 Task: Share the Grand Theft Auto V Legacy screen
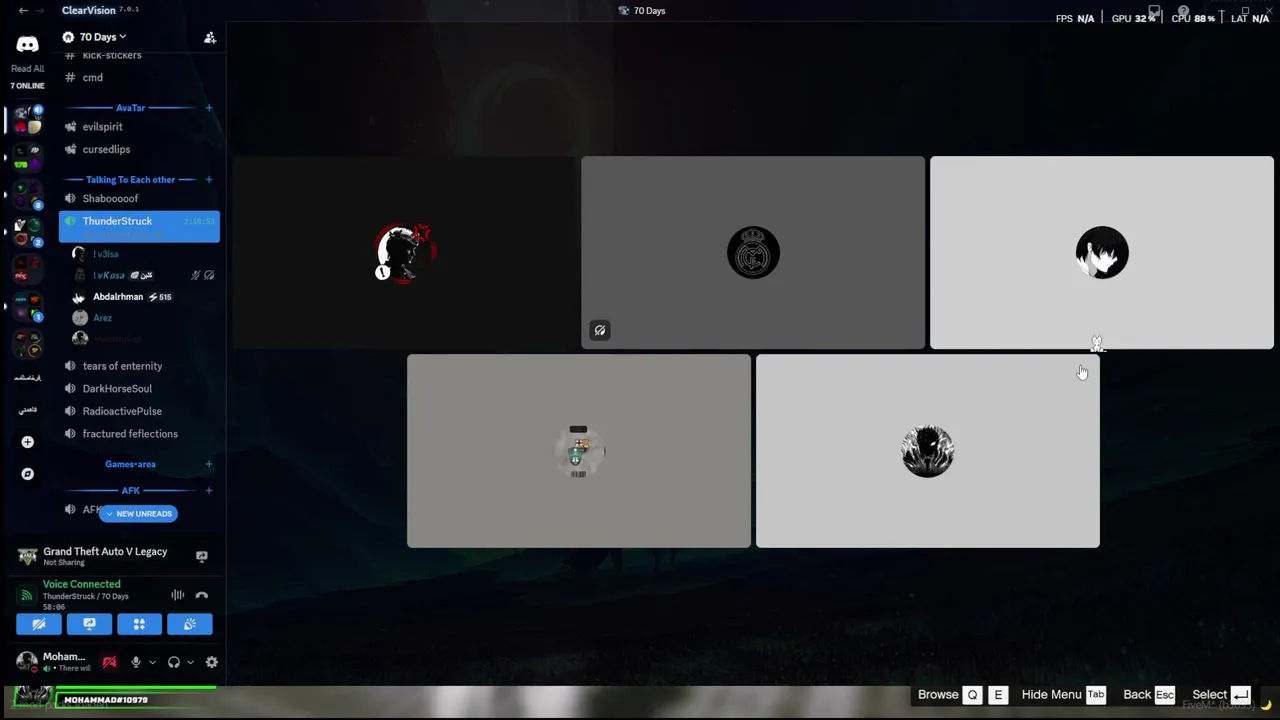202,556
